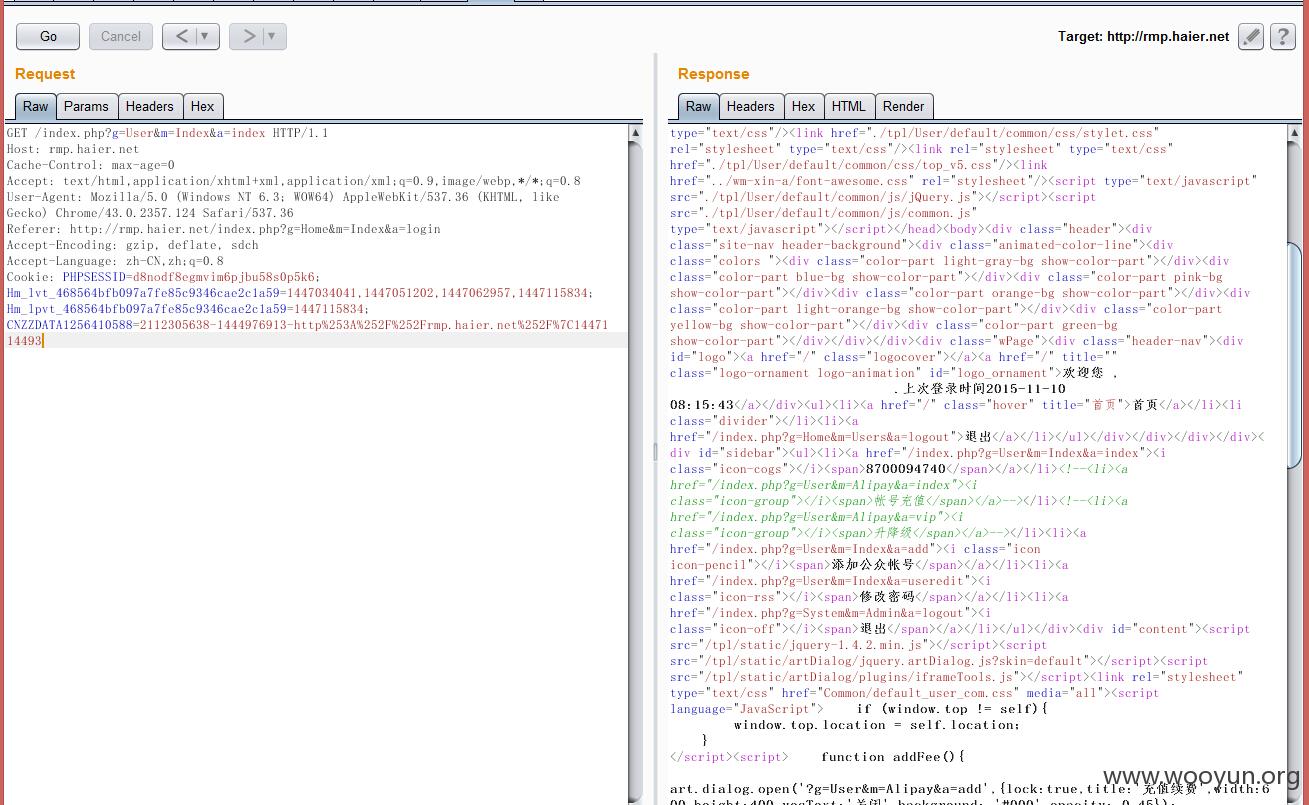Select the Request Raw tab

(35, 106)
